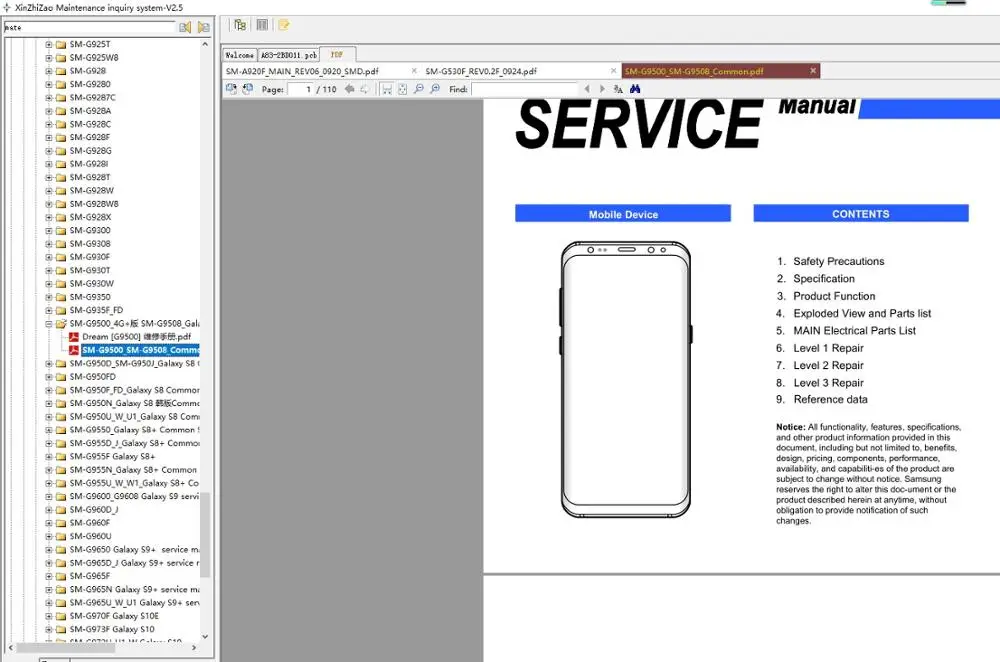Screen dimensions: 1000x662
Task: Click the tree structure icon in the top toolbar
Action: (240, 25)
